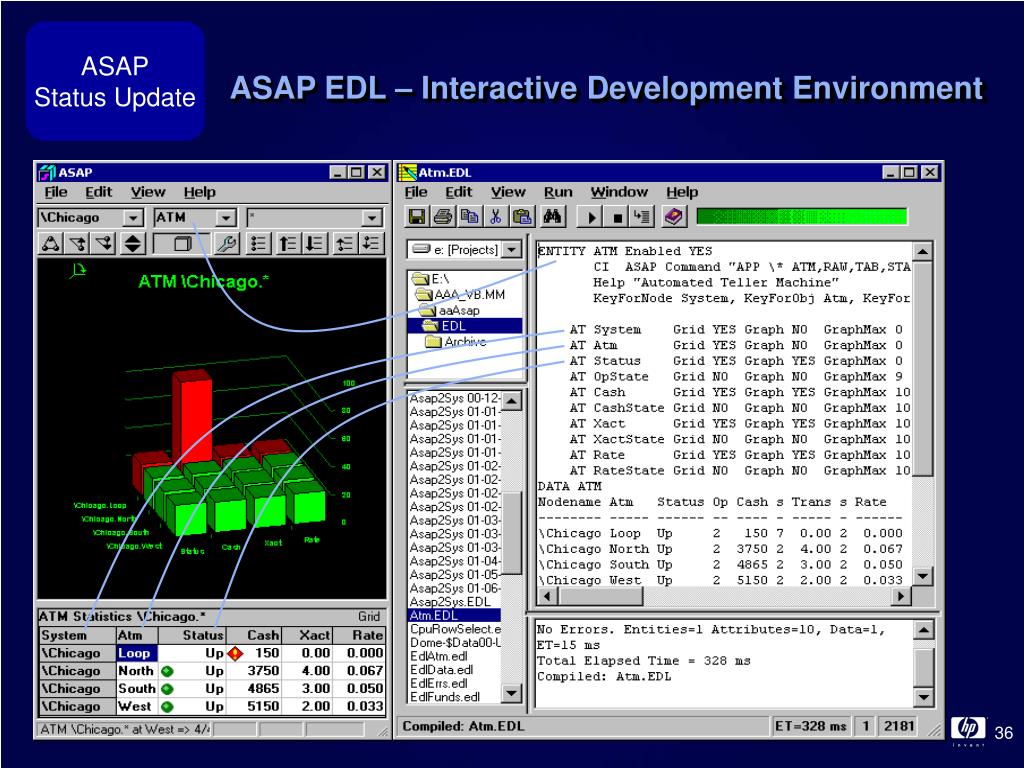Image resolution: width=1024 pixels, height=768 pixels.
Task: Click code editor horizontal scrollbar right arrow
Action: tap(901, 596)
